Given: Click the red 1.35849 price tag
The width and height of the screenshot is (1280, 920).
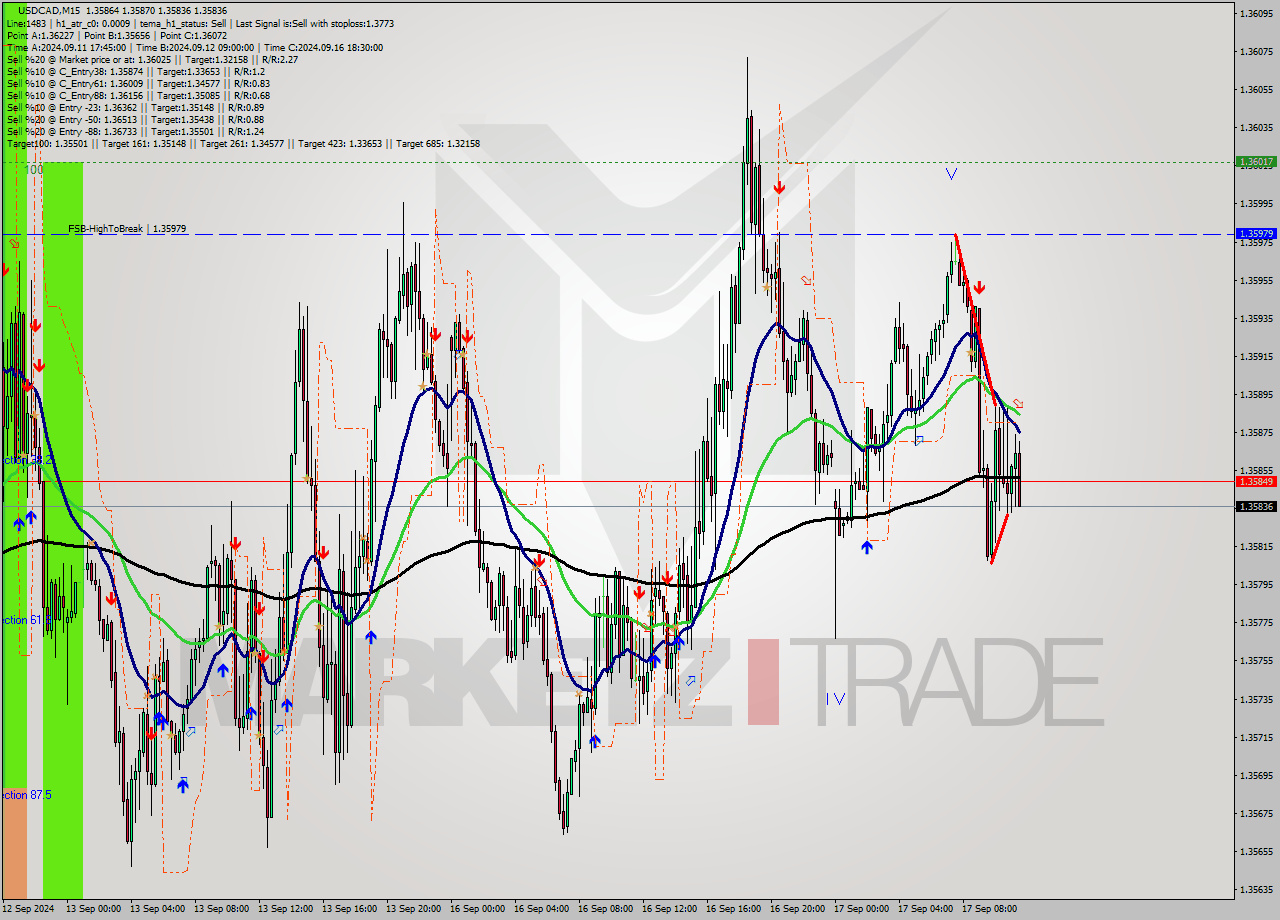Looking at the screenshot, I should coord(1256,481).
